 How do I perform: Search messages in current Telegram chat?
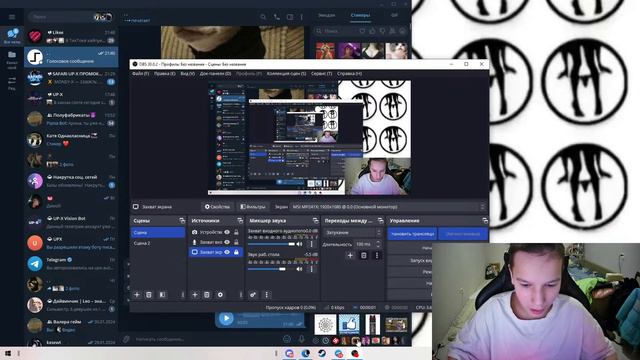coord(263,17)
